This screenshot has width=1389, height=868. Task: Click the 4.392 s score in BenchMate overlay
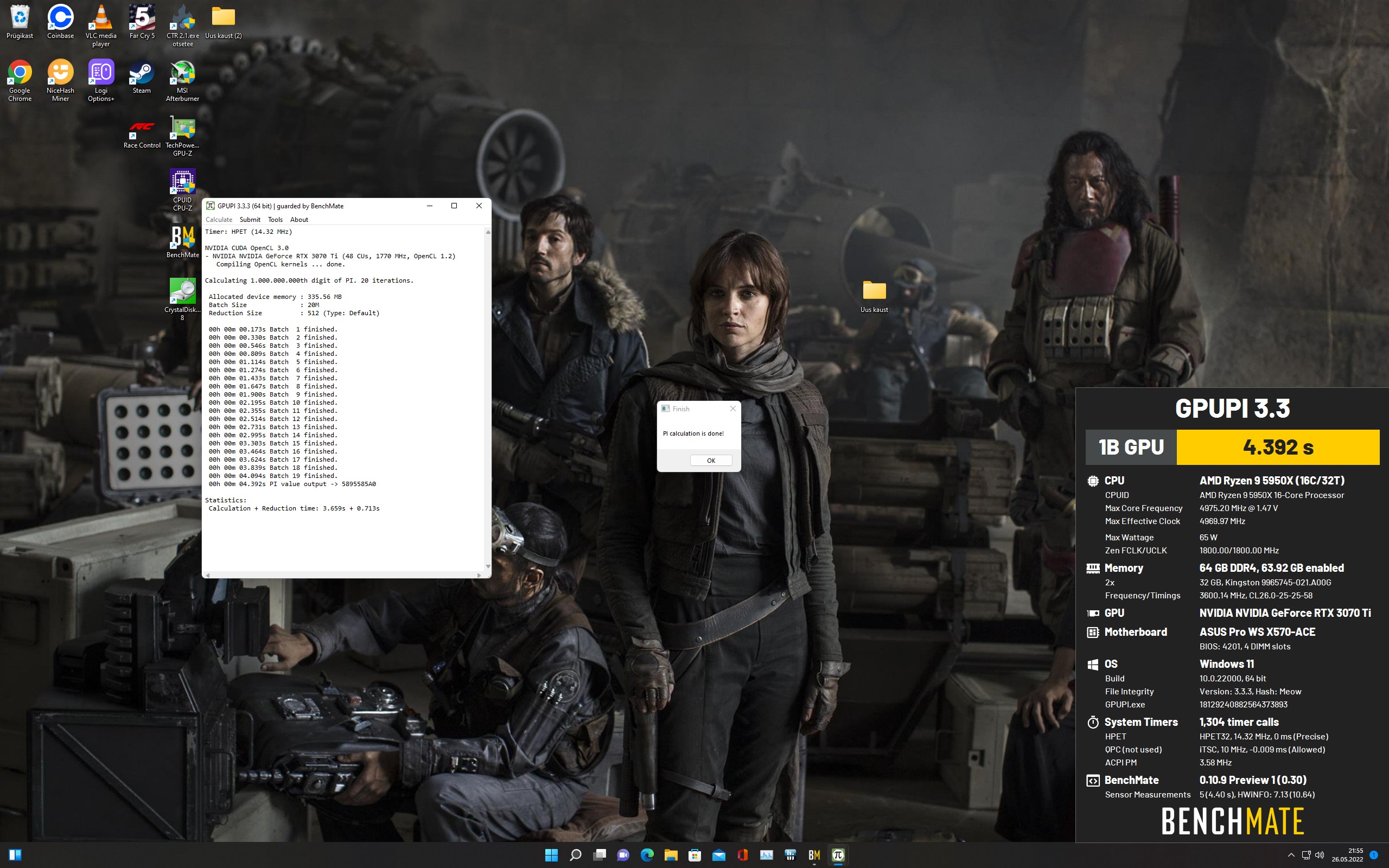click(x=1278, y=446)
